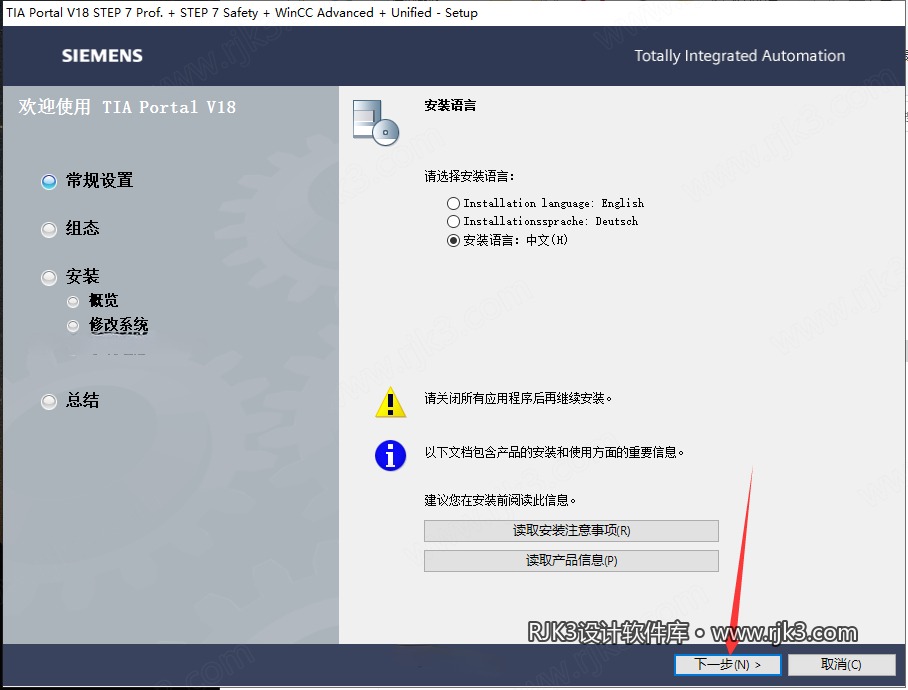Screen dimensions: 908x690
Task: Select 修改系统 sub-step in sidebar
Action: point(118,325)
